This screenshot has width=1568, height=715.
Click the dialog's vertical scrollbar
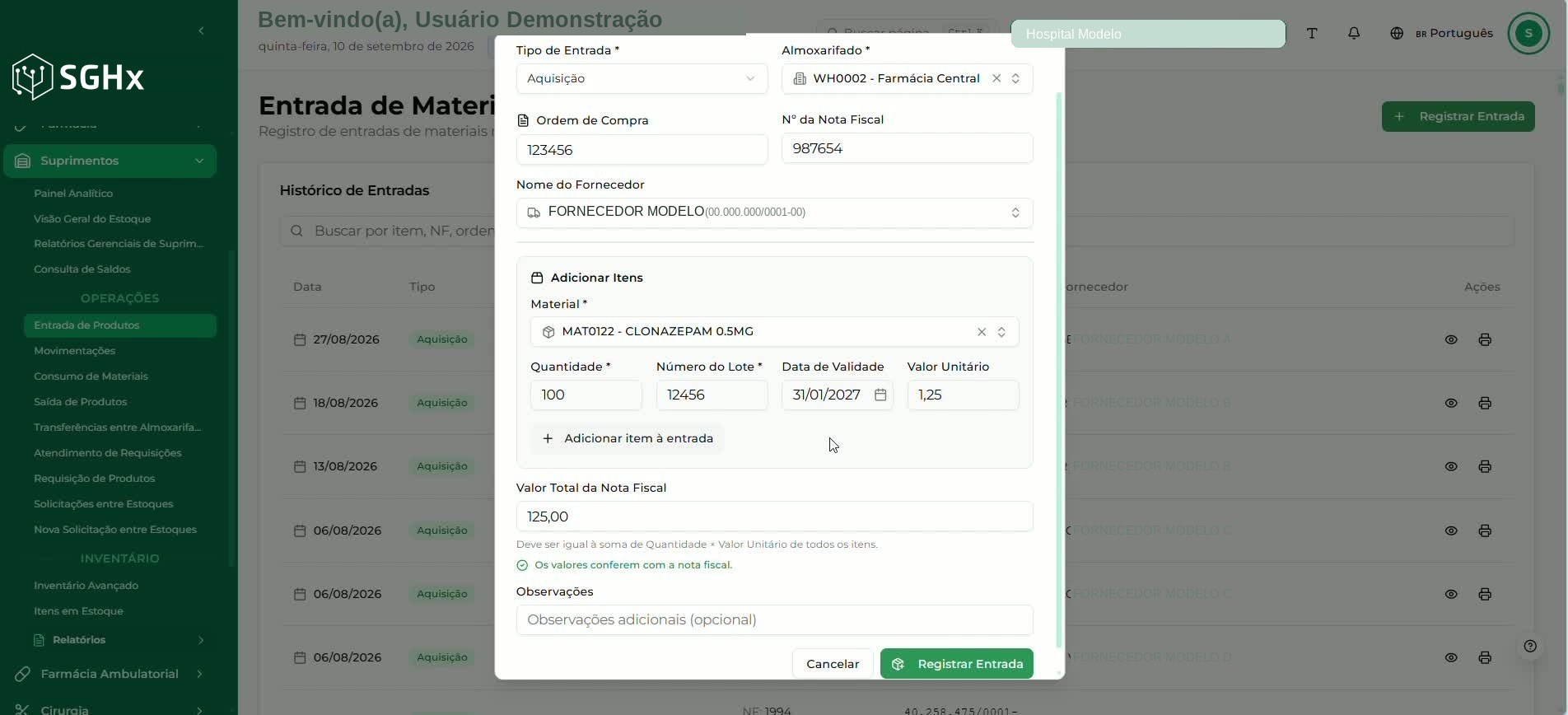pos(1059,370)
